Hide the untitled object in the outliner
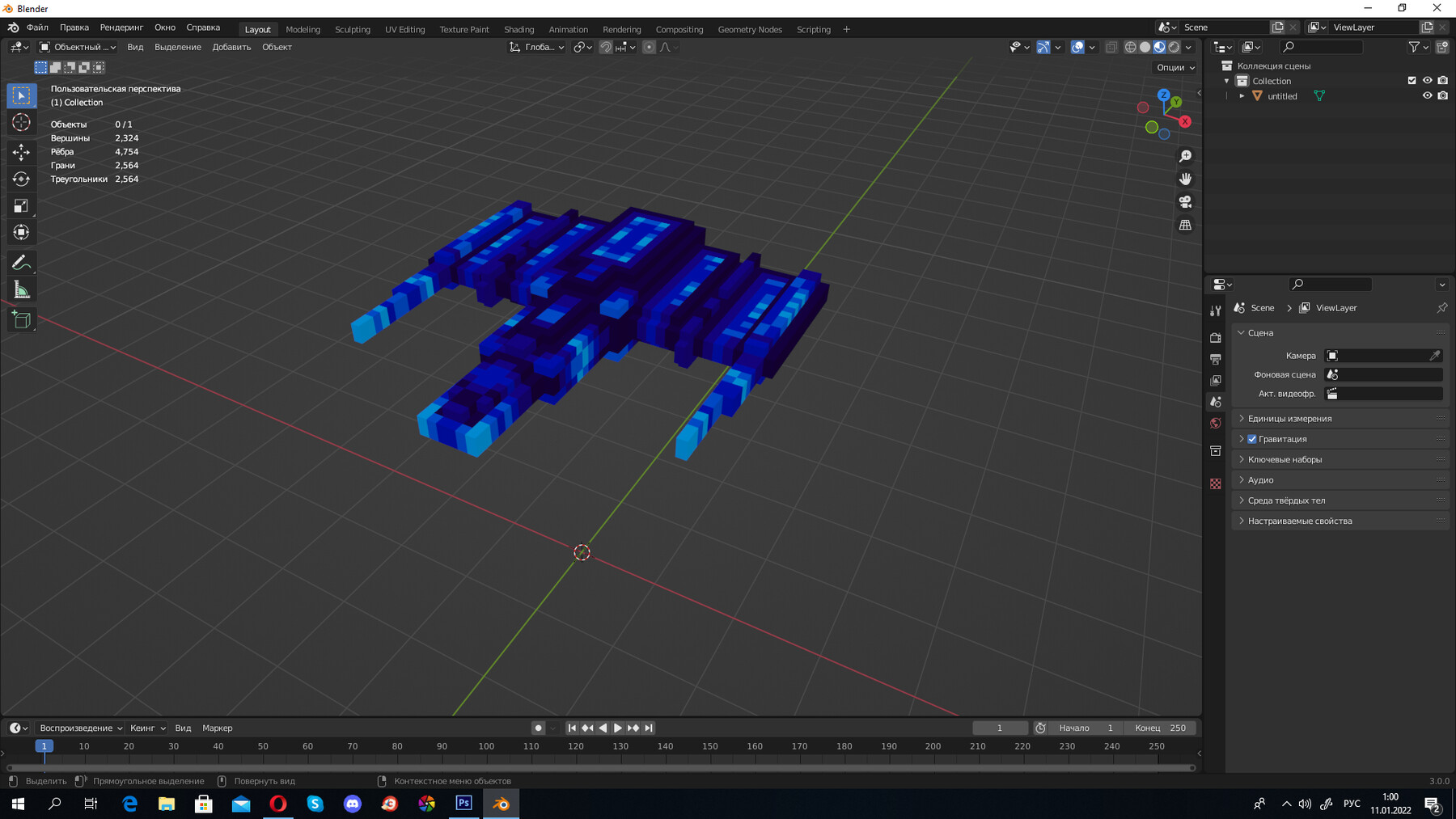Viewport: 1456px width, 819px height. [x=1427, y=95]
